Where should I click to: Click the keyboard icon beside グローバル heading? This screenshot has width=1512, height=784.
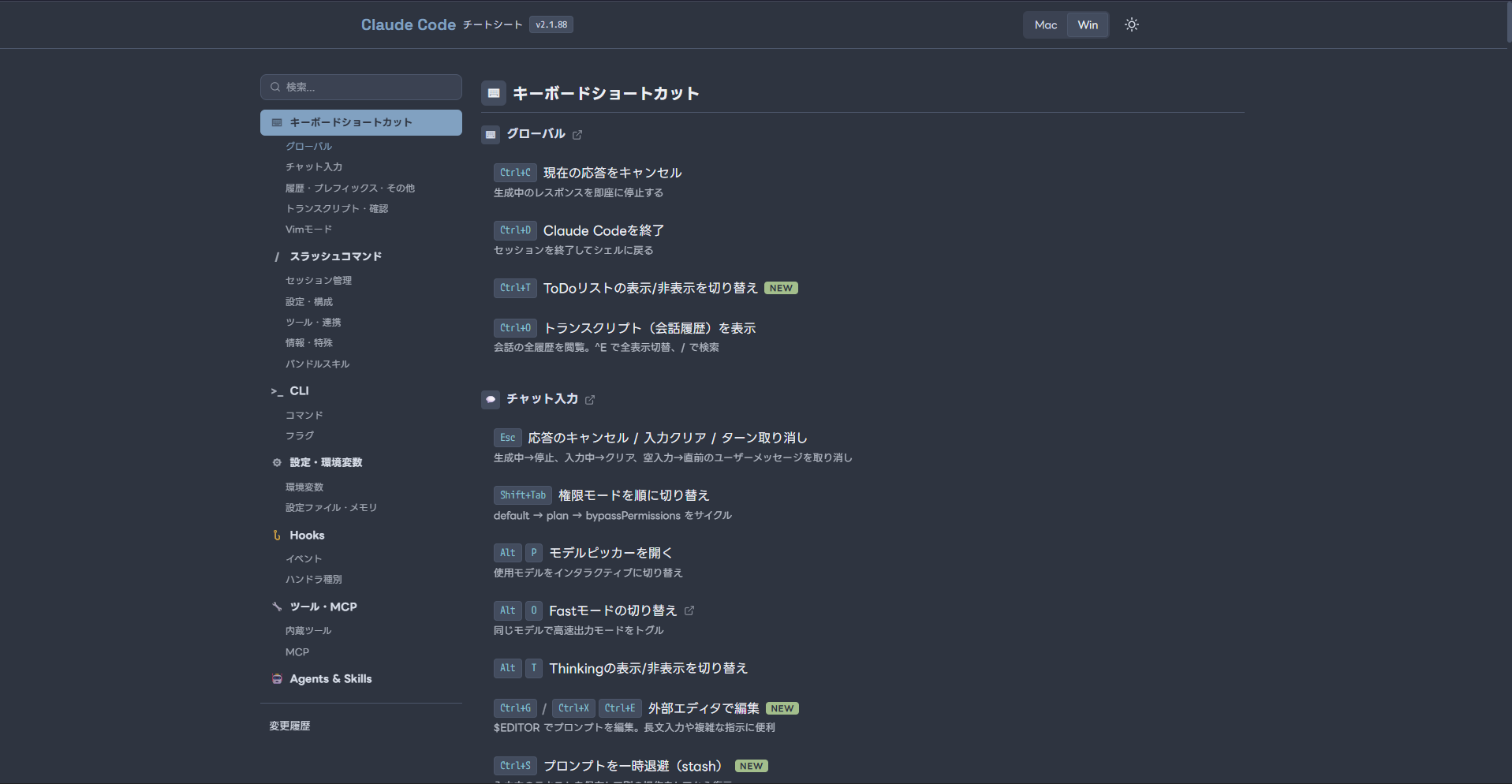(491, 135)
